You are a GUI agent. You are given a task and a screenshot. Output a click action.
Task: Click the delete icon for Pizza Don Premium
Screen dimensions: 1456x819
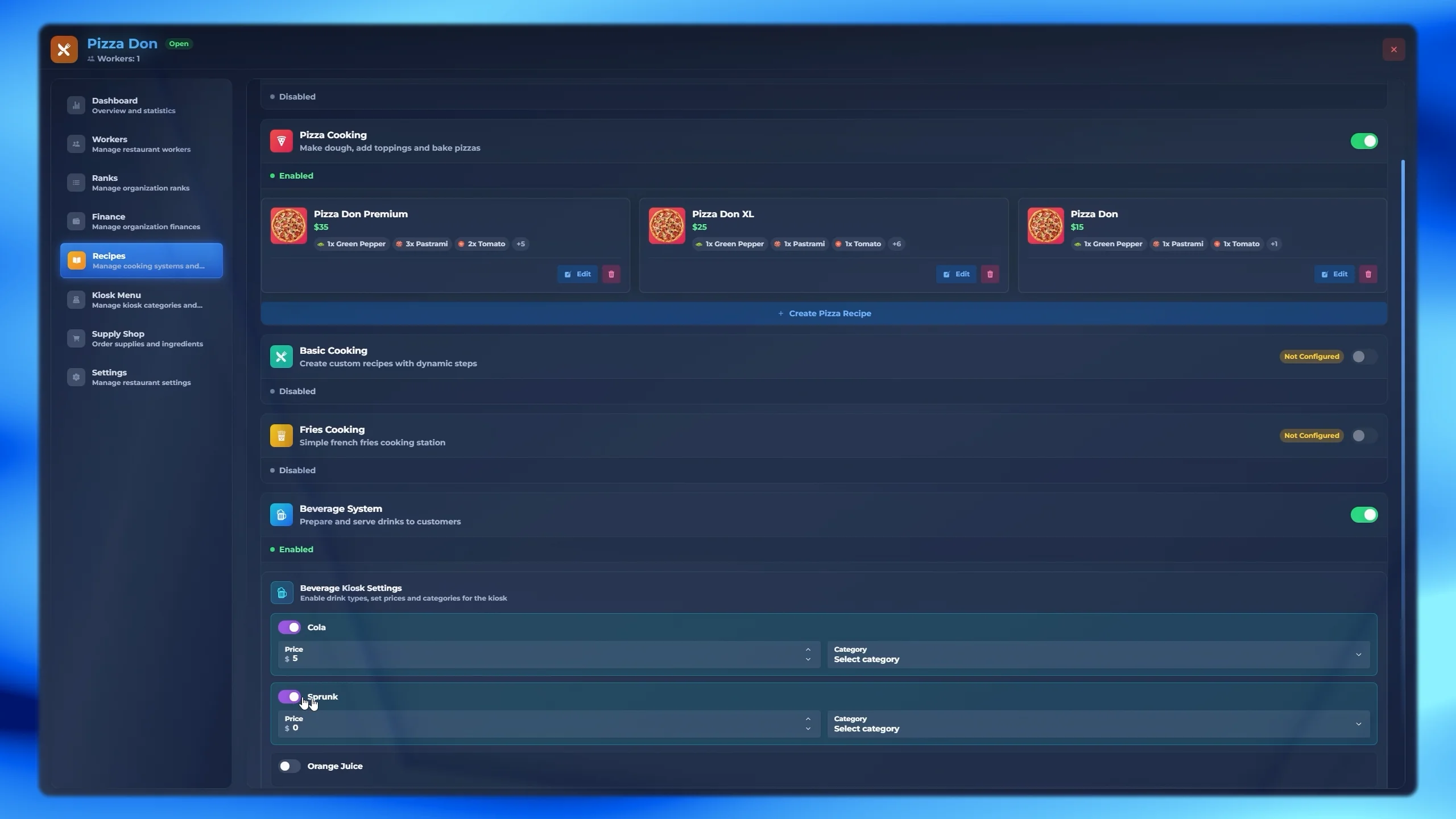[611, 274]
